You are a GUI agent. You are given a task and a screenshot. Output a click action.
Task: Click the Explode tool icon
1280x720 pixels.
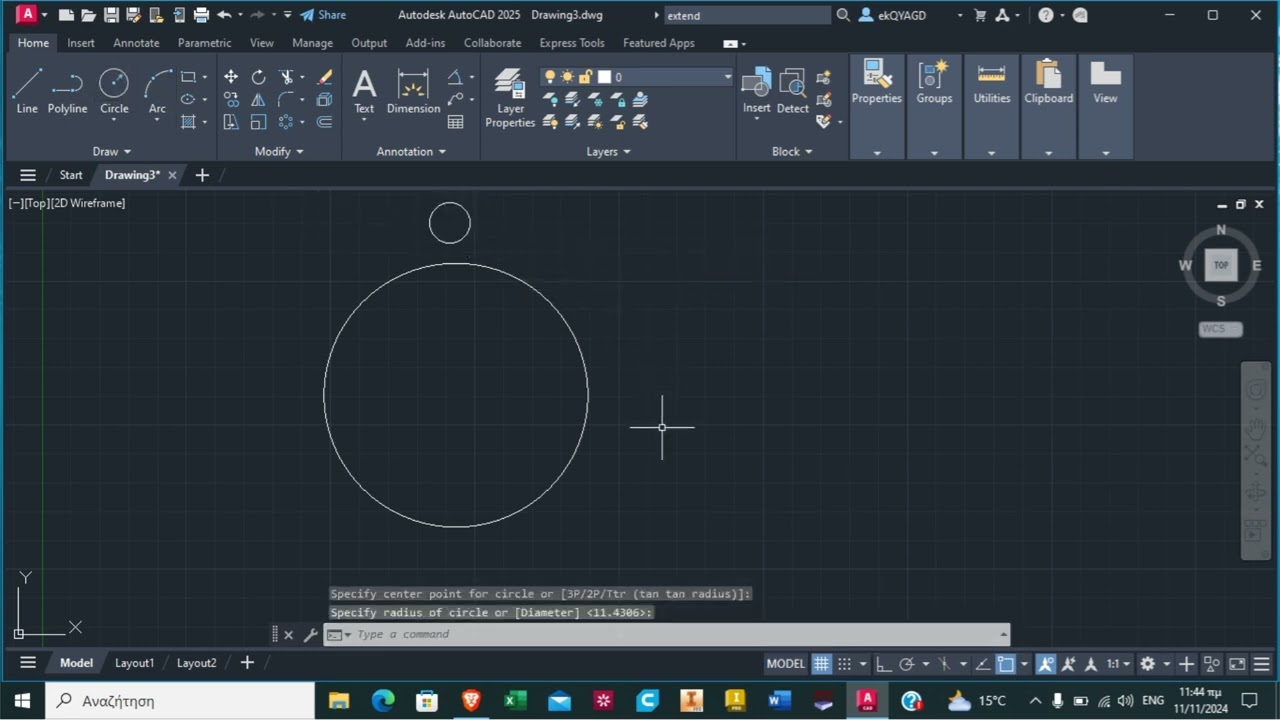[324, 99]
